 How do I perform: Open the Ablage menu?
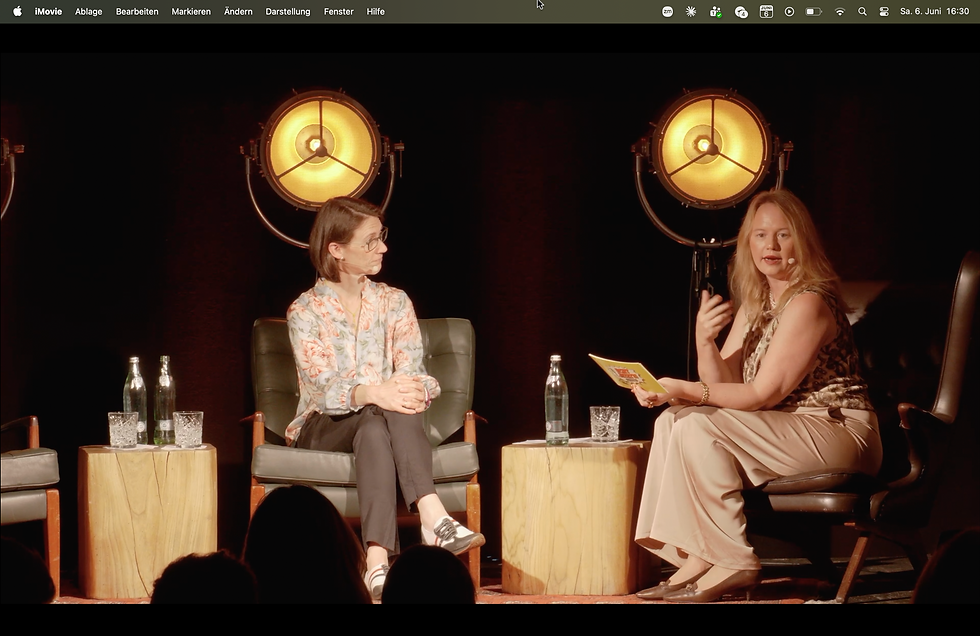(x=89, y=11)
